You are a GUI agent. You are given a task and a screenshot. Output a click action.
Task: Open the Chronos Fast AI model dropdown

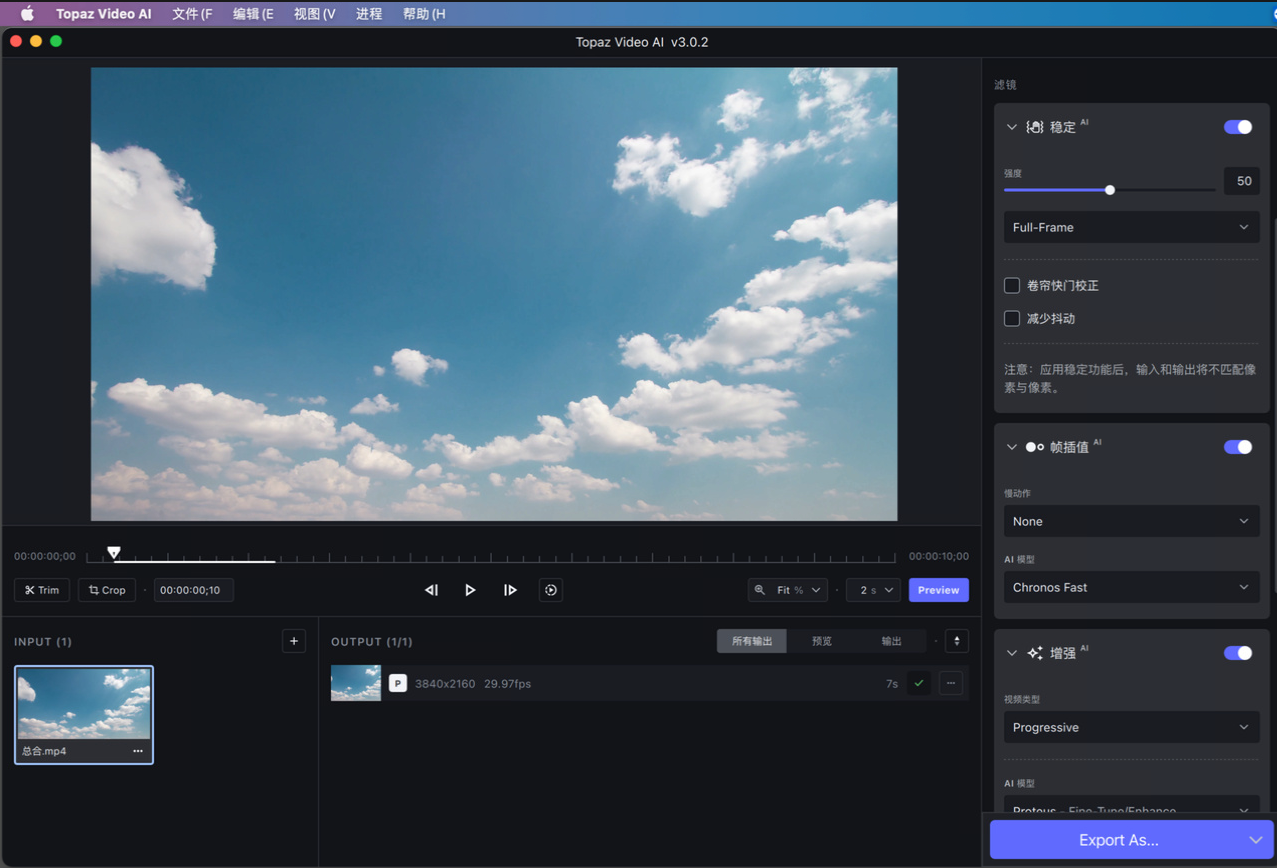[1130, 587]
